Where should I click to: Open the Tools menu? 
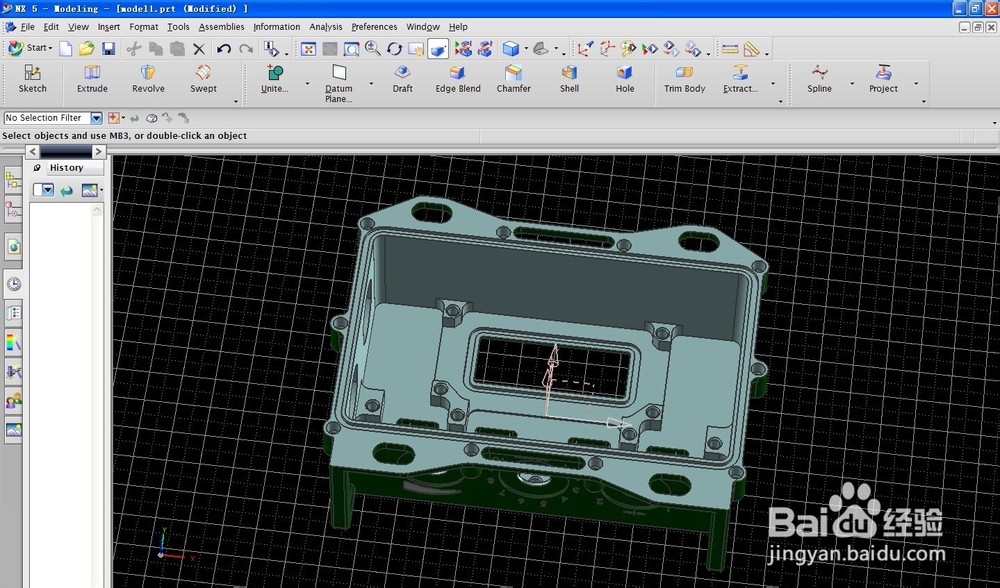[x=178, y=27]
